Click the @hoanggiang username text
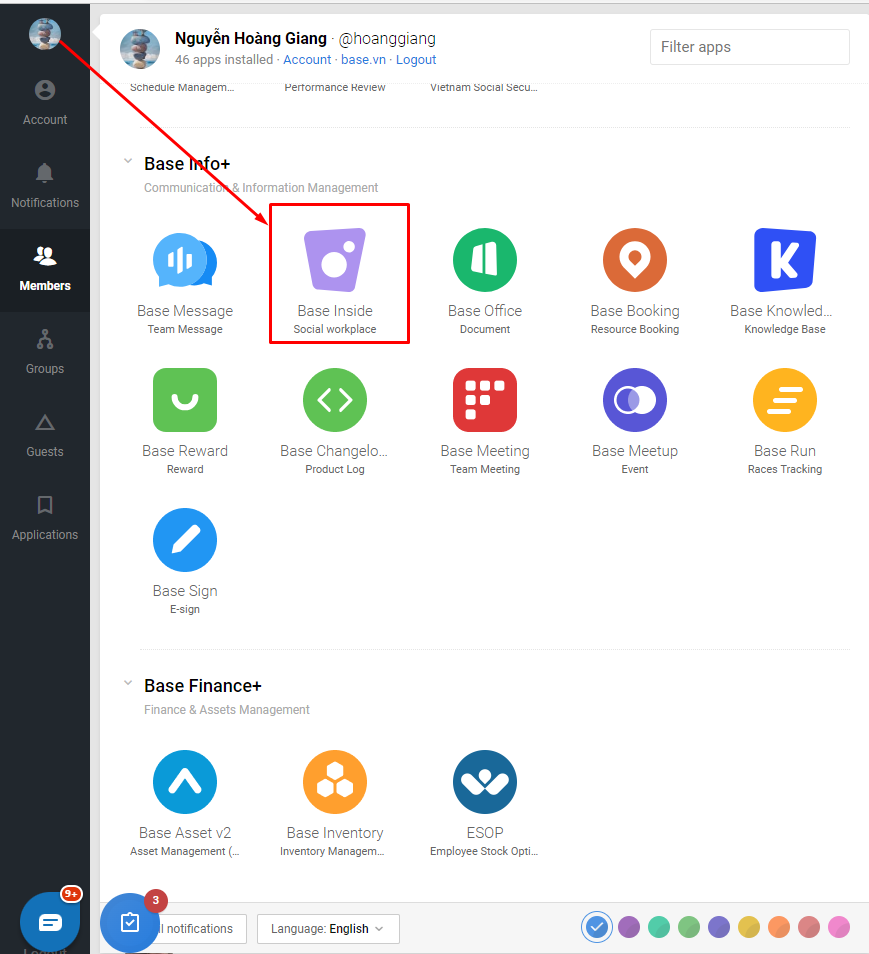869x954 pixels. coord(387,39)
